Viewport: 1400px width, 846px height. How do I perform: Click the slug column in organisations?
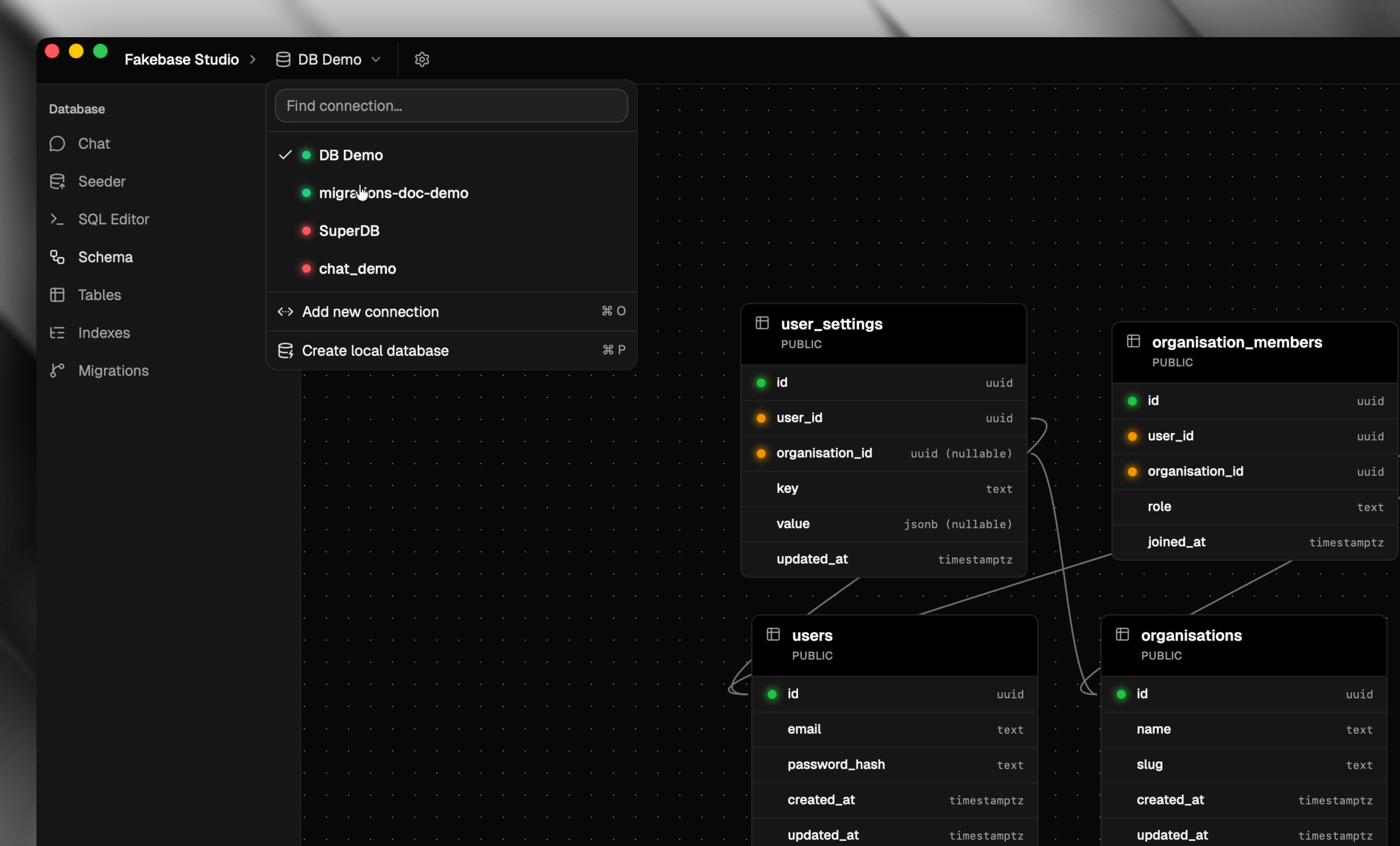[1244, 765]
